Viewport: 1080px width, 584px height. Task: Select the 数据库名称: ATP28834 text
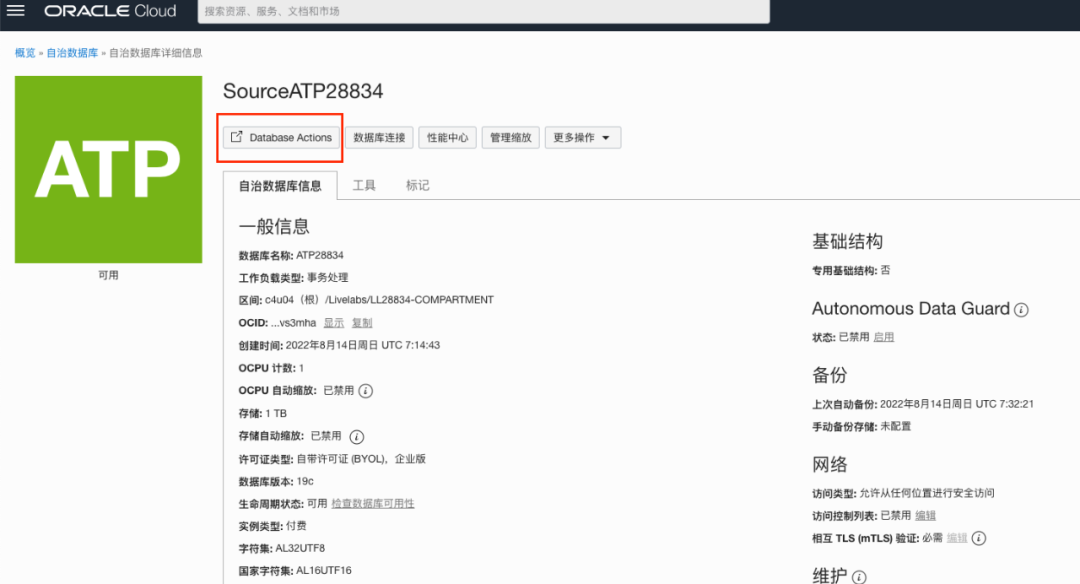pos(291,255)
